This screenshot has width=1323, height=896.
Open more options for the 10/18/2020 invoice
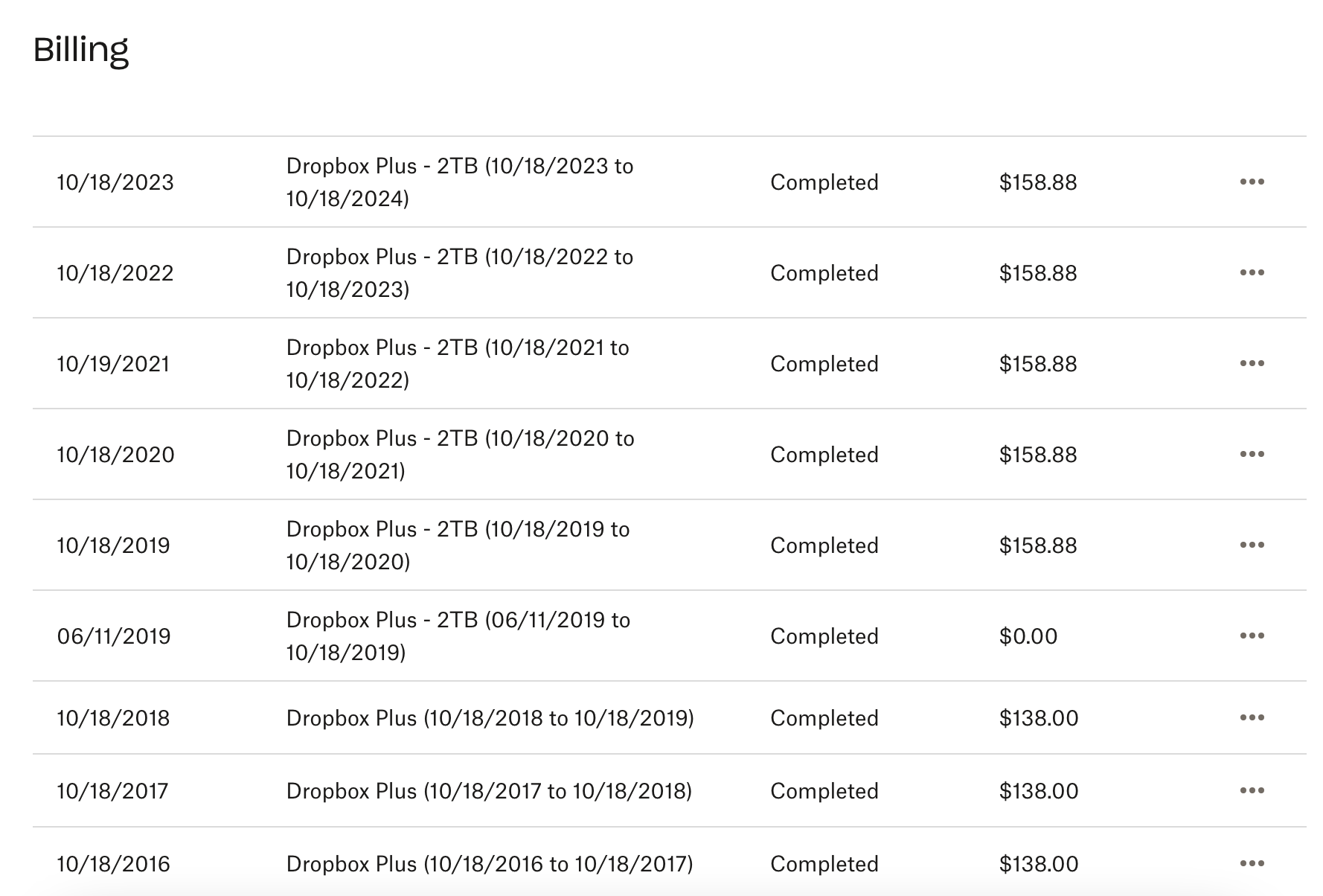coord(1252,455)
